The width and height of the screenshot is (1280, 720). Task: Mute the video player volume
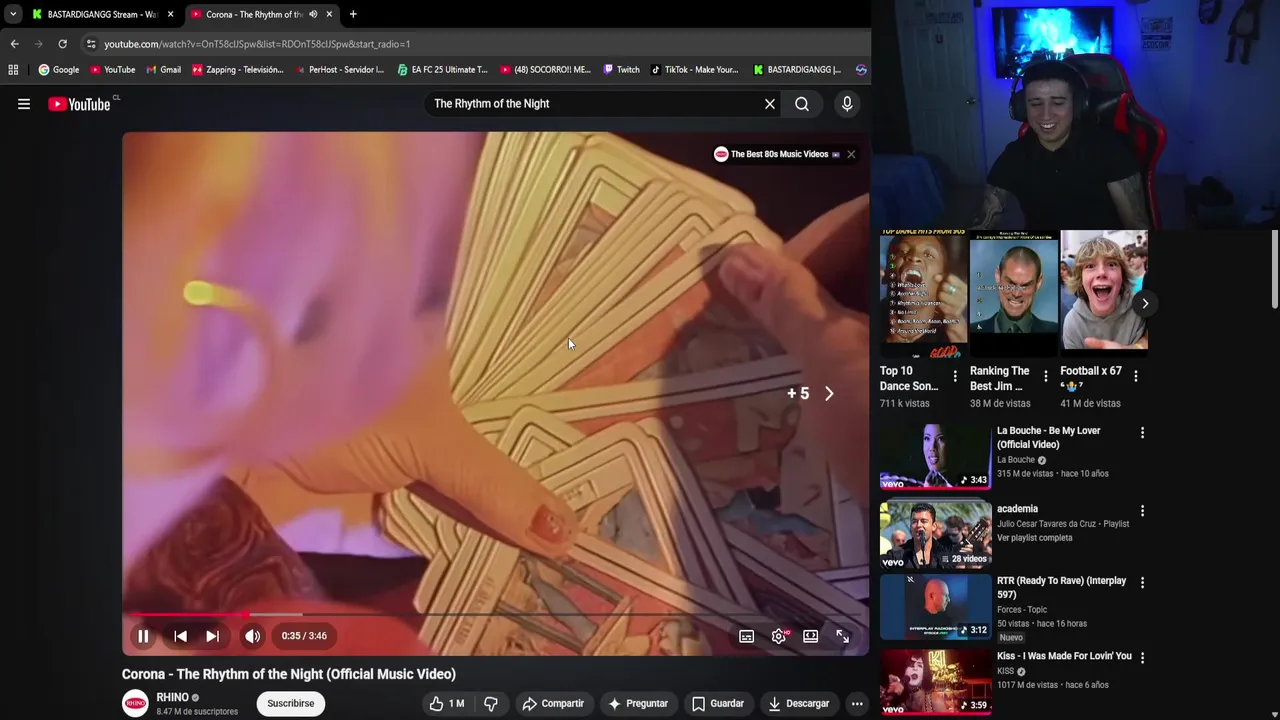[x=253, y=636]
